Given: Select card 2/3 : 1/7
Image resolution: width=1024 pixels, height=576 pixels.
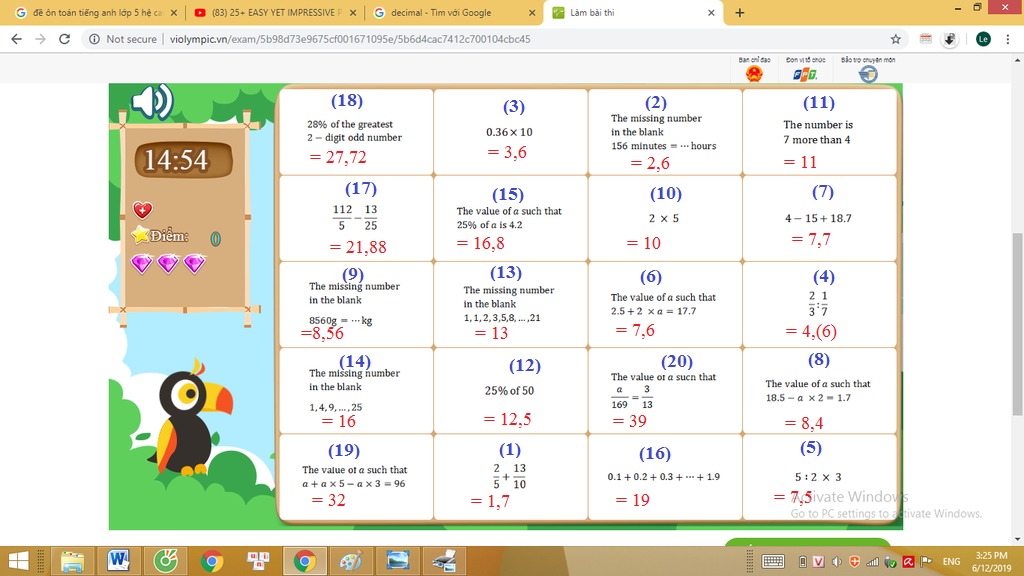Looking at the screenshot, I should pyautogui.click(x=819, y=304).
